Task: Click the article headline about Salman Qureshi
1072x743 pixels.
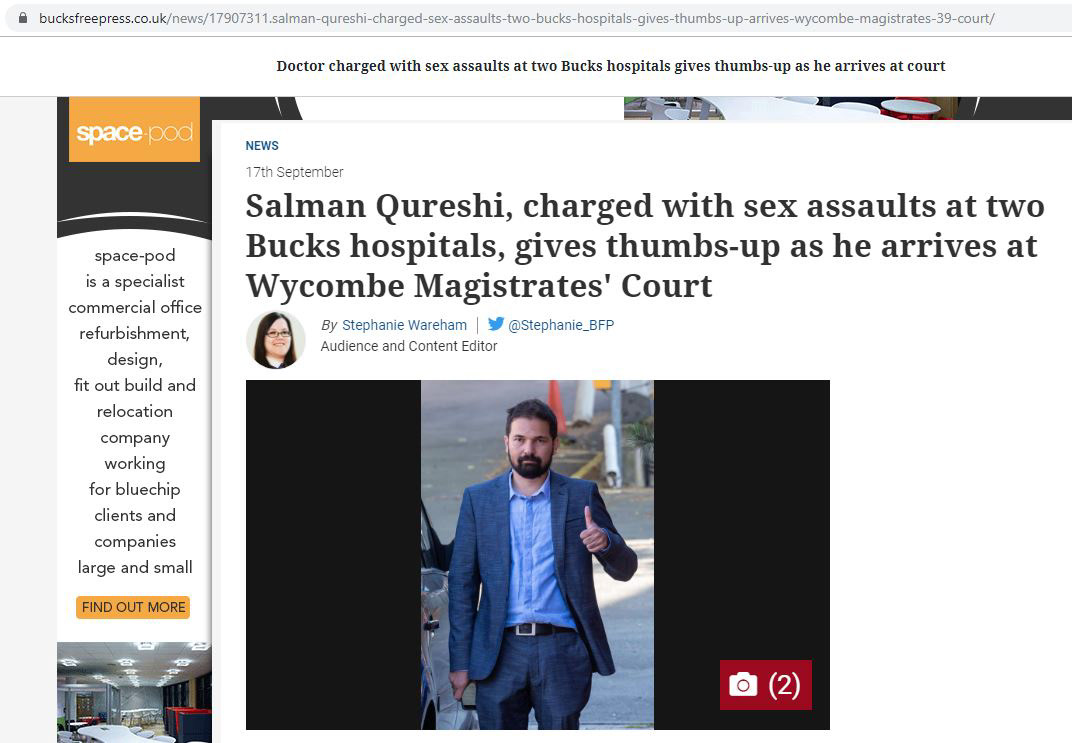Action: (644, 245)
